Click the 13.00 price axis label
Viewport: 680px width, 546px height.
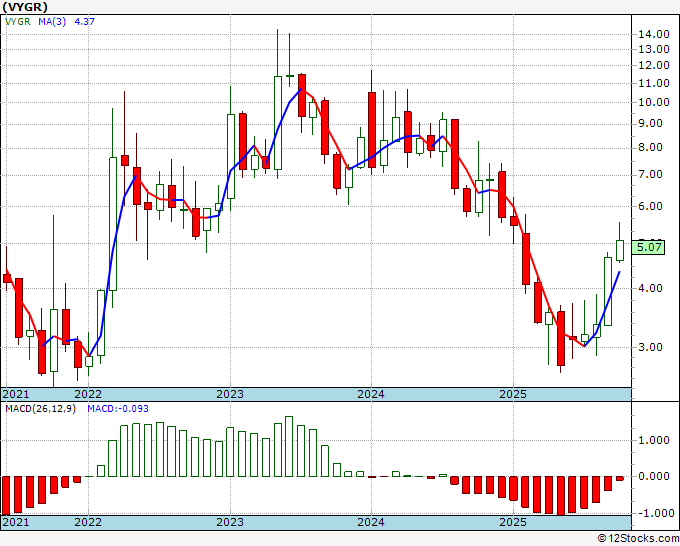tap(653, 49)
